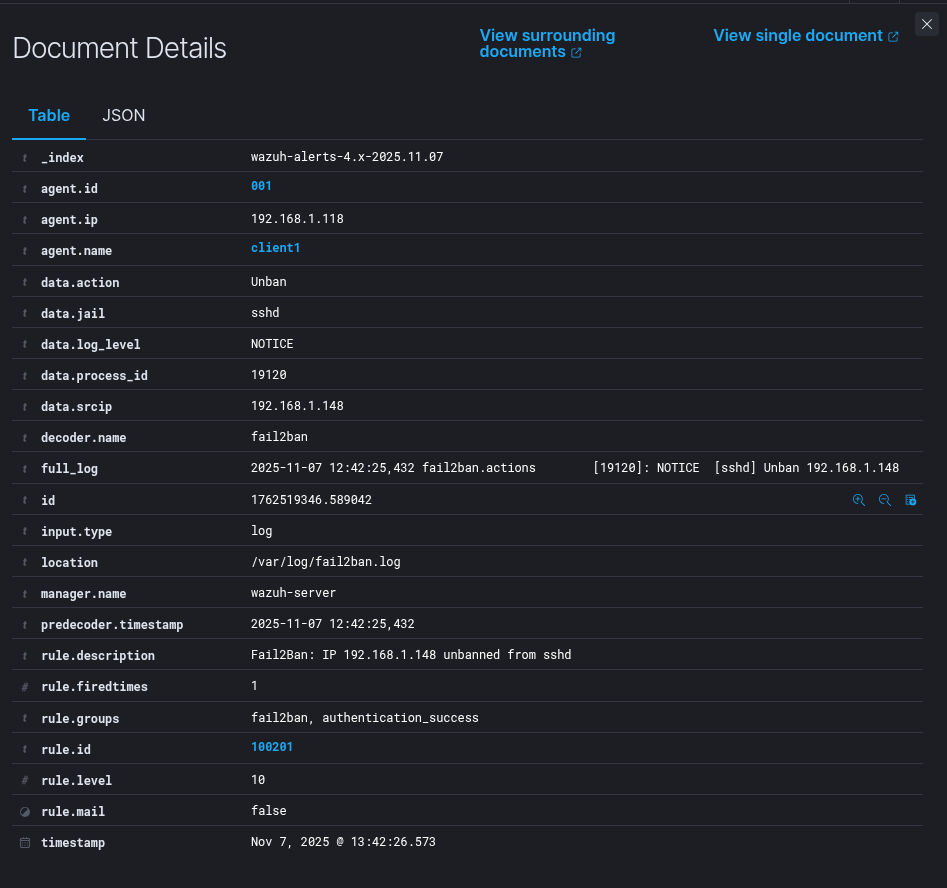947x888 pixels.
Task: Click the rule.description value text
Action: pos(410,655)
